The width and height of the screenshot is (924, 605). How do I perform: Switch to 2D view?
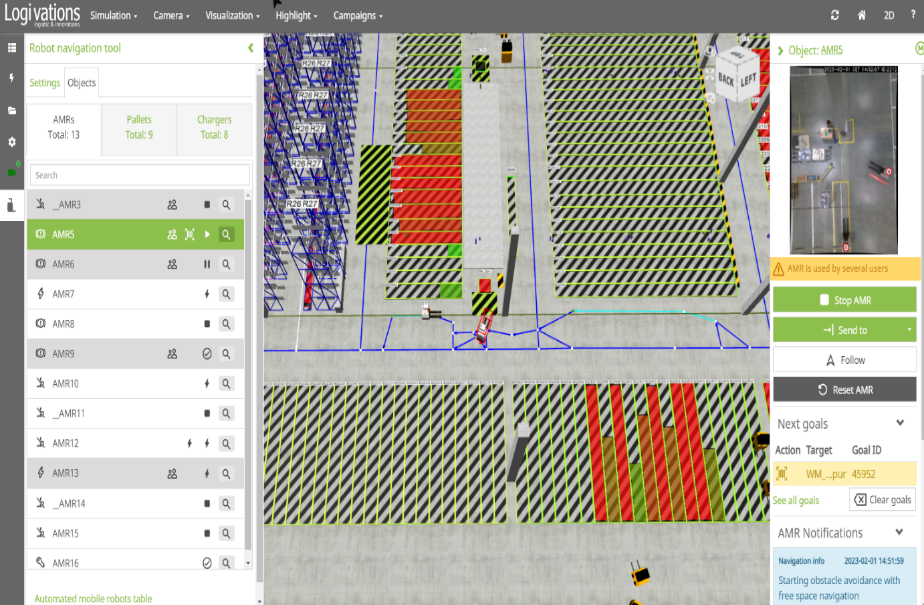(889, 15)
